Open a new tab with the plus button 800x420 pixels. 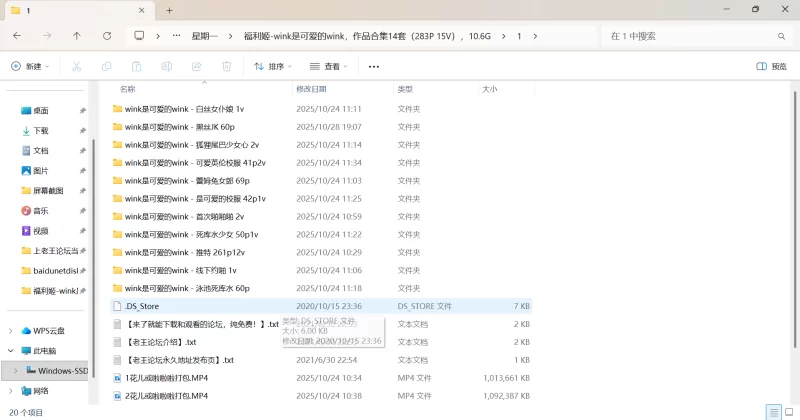pyautogui.click(x=169, y=10)
